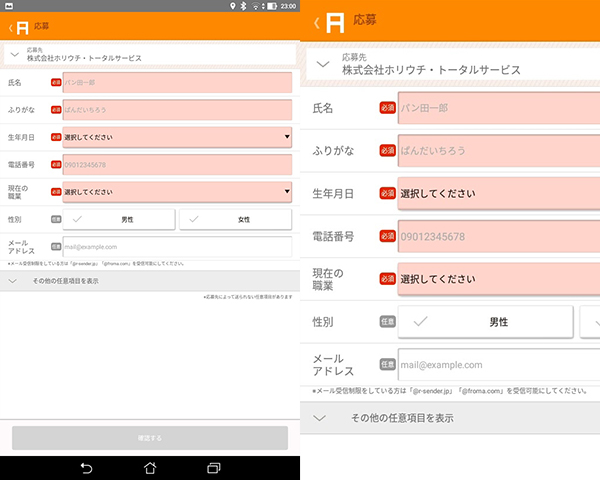Tap the greyed submit button at the form's bottom
The height and width of the screenshot is (480, 600).
coord(150,438)
